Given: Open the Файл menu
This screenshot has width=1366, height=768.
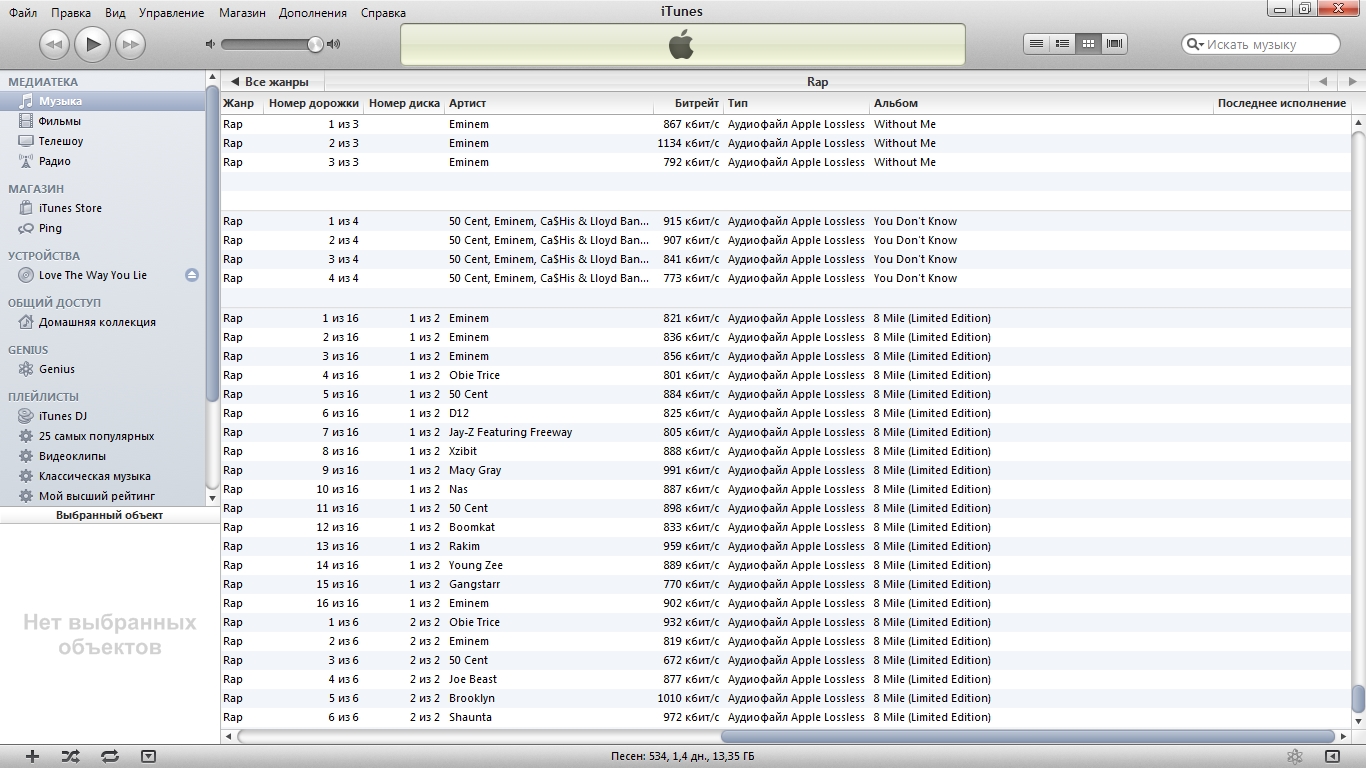Looking at the screenshot, I should [x=23, y=13].
